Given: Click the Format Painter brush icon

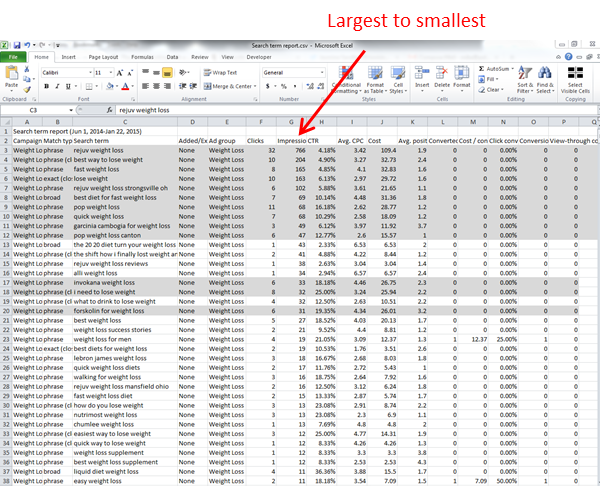Looking at the screenshot, I should [x=26, y=90].
